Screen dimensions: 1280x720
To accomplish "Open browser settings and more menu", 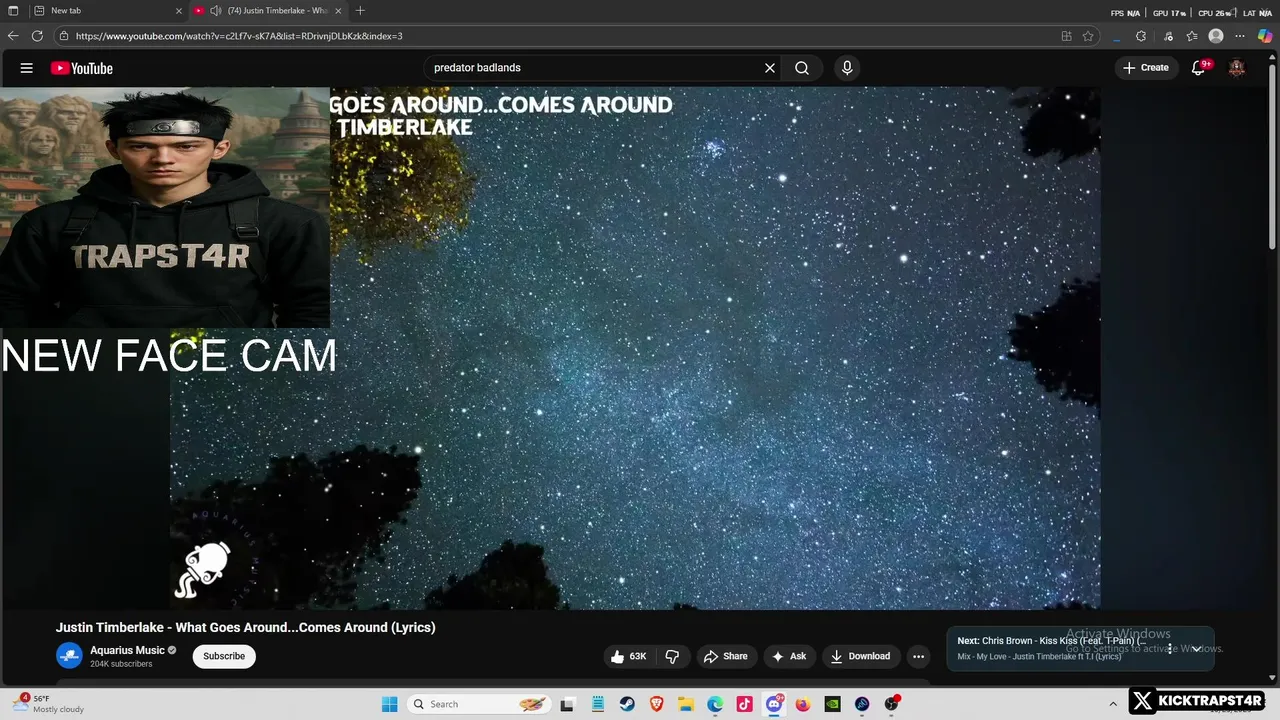I will (x=1240, y=36).
